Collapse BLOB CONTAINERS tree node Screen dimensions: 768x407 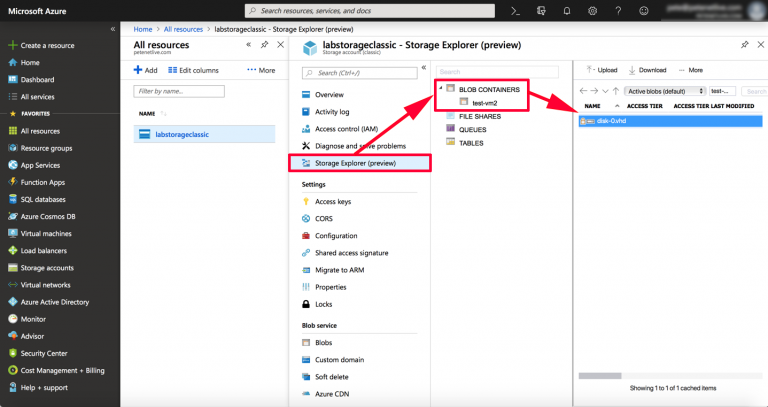pyautogui.click(x=441, y=89)
